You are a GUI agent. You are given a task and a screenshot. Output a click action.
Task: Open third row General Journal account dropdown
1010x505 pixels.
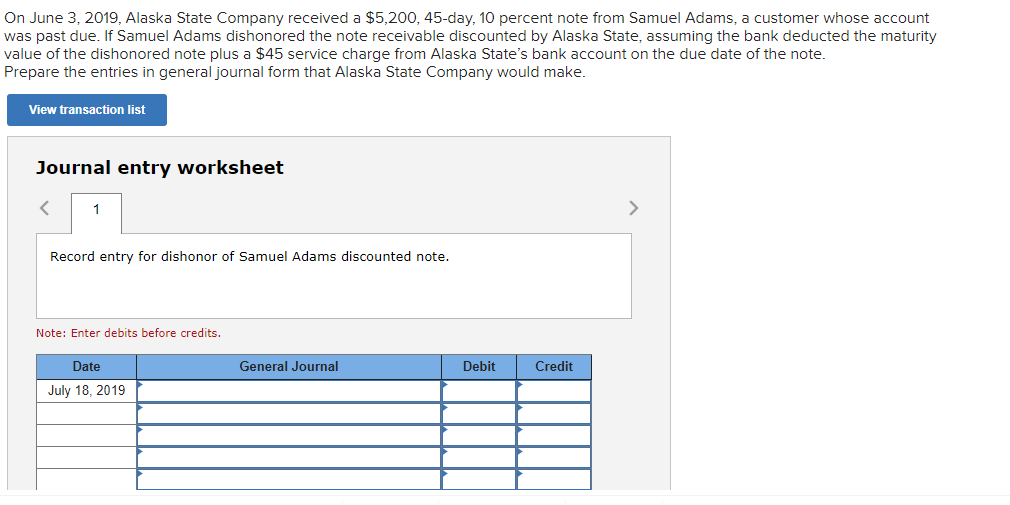pos(289,435)
